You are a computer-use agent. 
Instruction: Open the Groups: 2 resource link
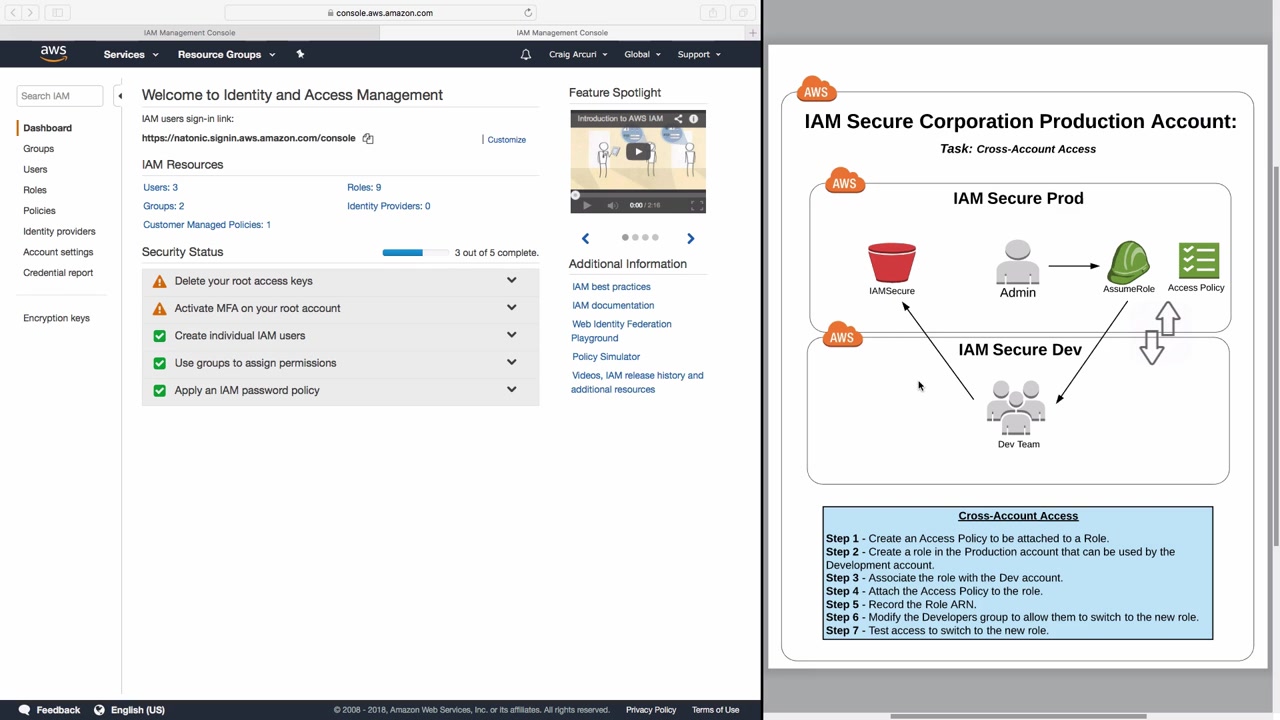(163, 206)
